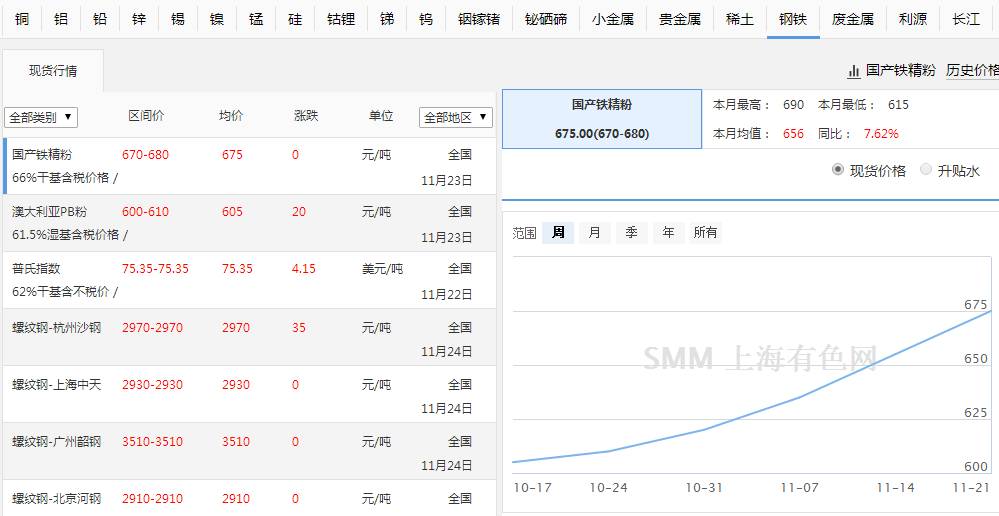Go to the 铟镓锗 tab
Screen dimensions: 999x516
point(478,19)
